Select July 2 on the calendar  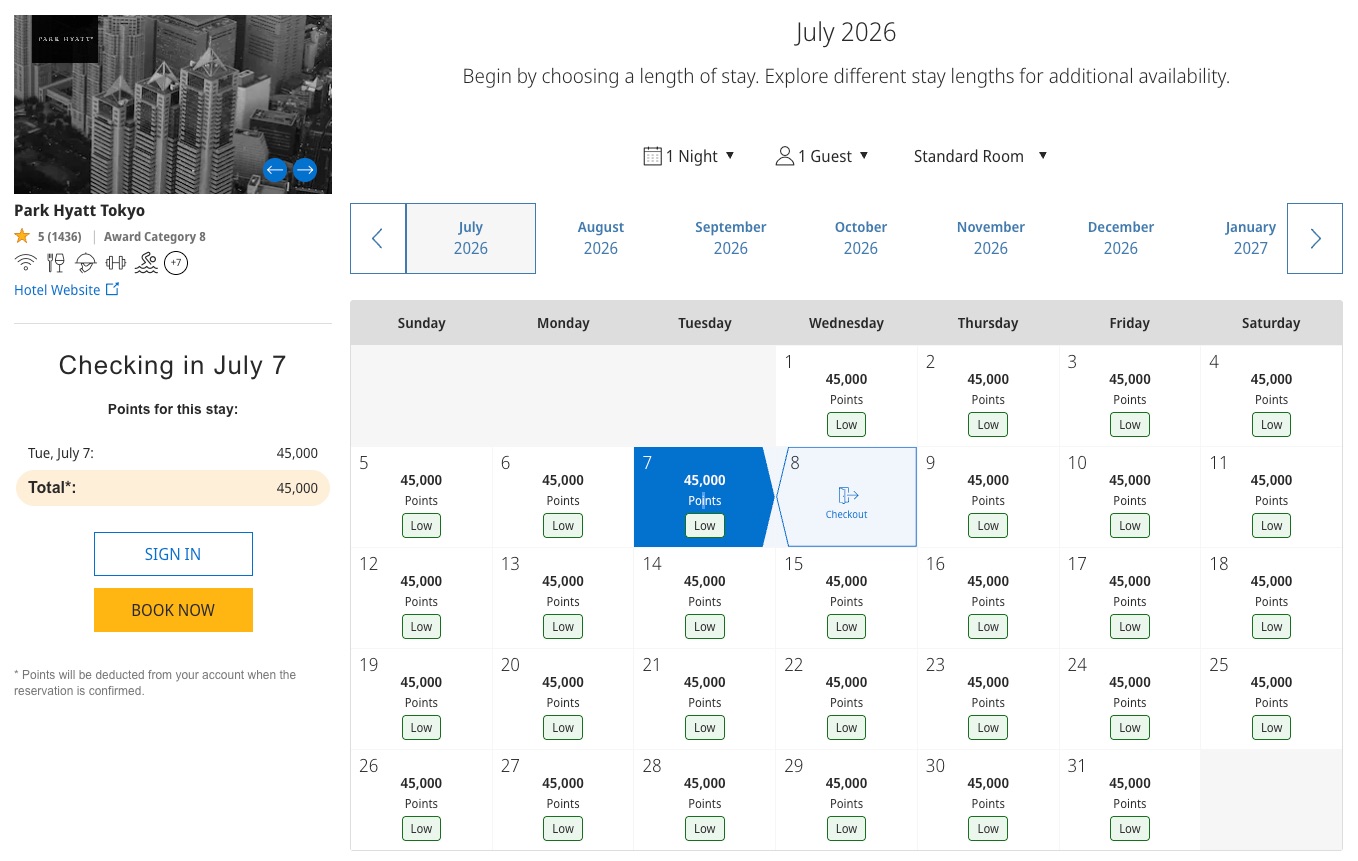(x=988, y=396)
